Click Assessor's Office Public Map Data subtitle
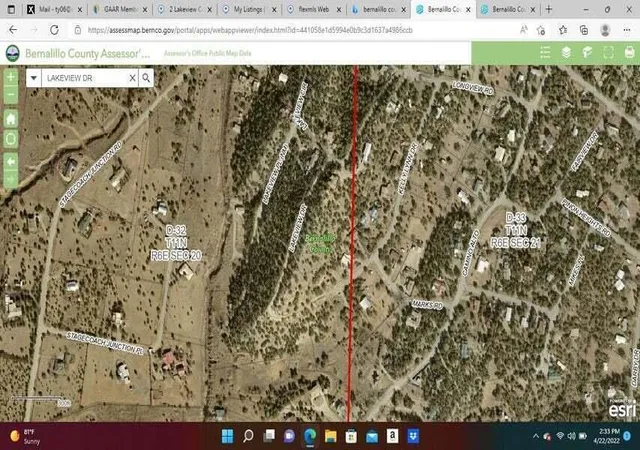 (x=207, y=53)
